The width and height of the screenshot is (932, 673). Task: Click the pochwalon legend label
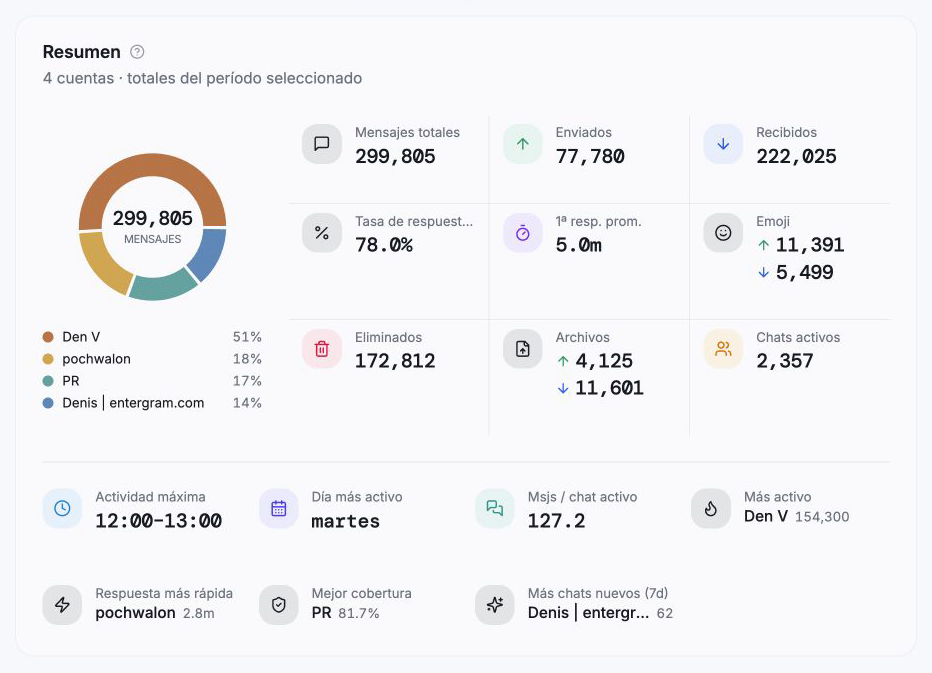tap(96, 359)
